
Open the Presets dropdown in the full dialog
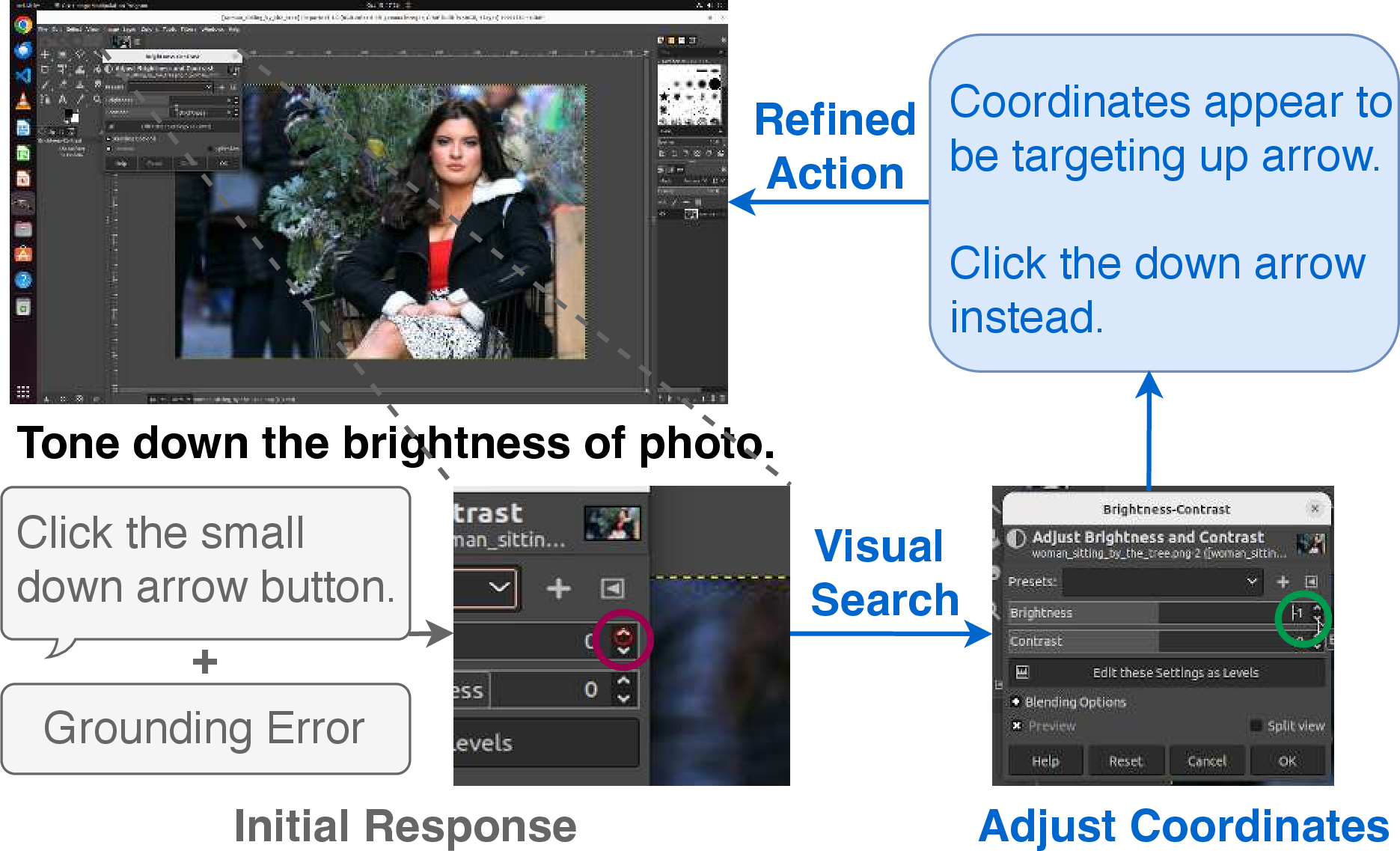point(1163,582)
